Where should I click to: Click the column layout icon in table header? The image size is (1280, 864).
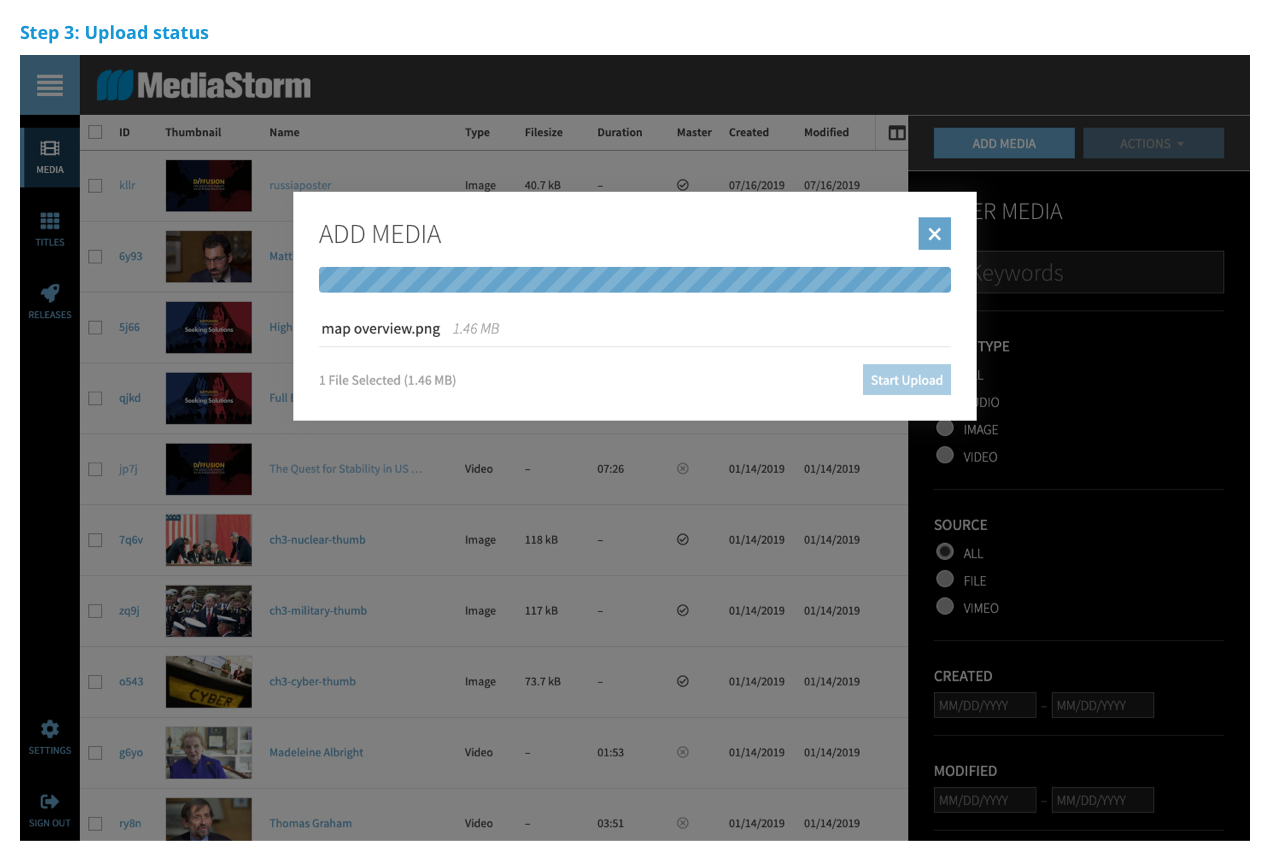pos(897,133)
